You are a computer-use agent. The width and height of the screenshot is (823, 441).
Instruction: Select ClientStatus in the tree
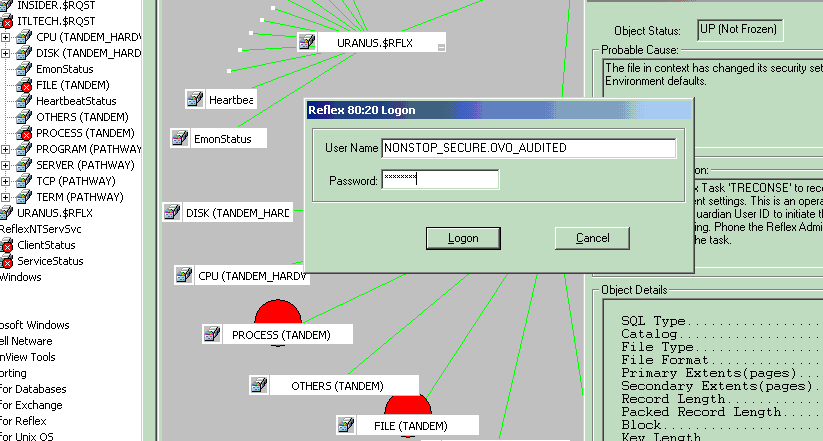(x=46, y=245)
